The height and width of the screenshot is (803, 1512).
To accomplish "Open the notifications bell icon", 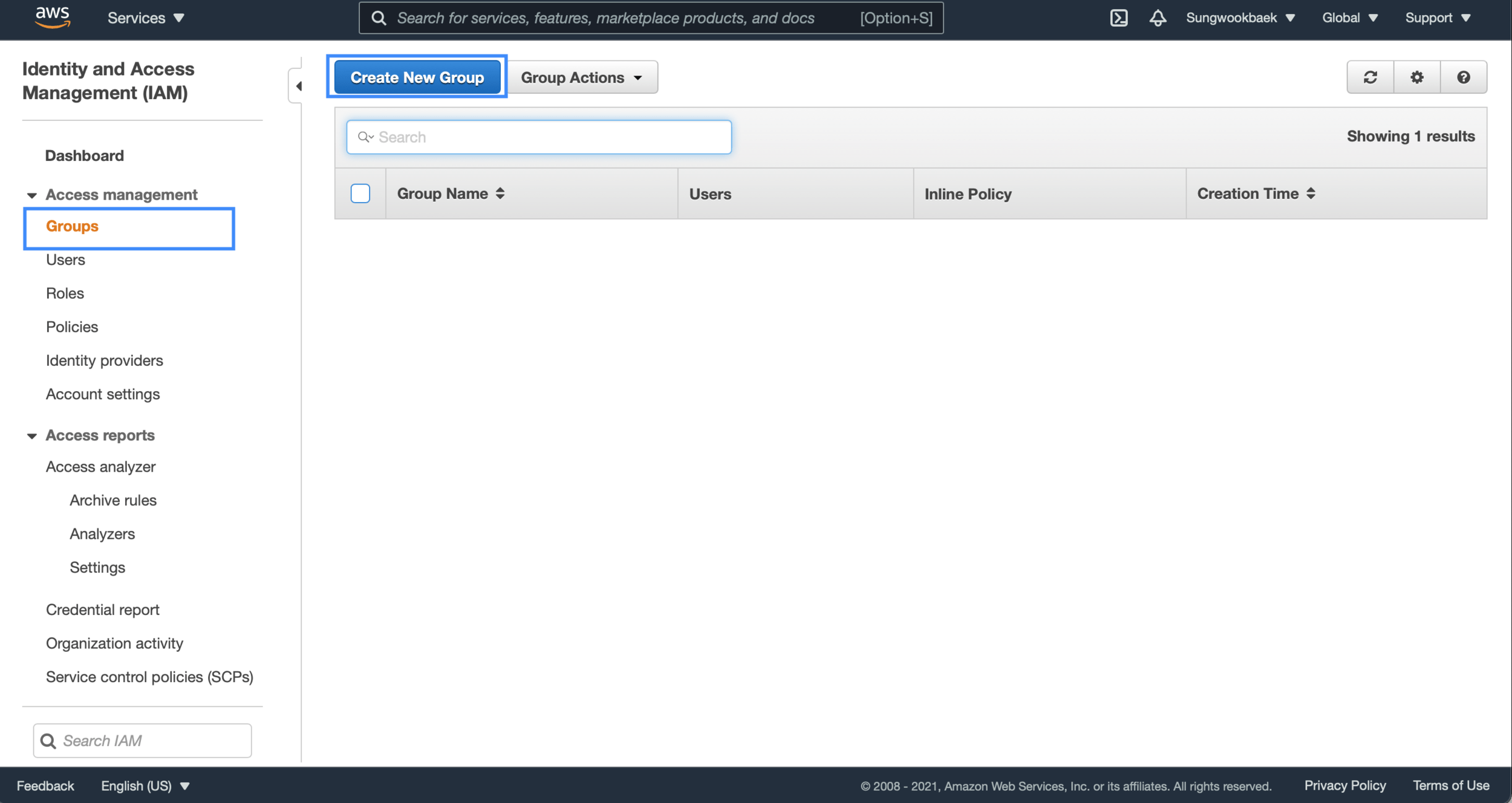I will (1158, 18).
